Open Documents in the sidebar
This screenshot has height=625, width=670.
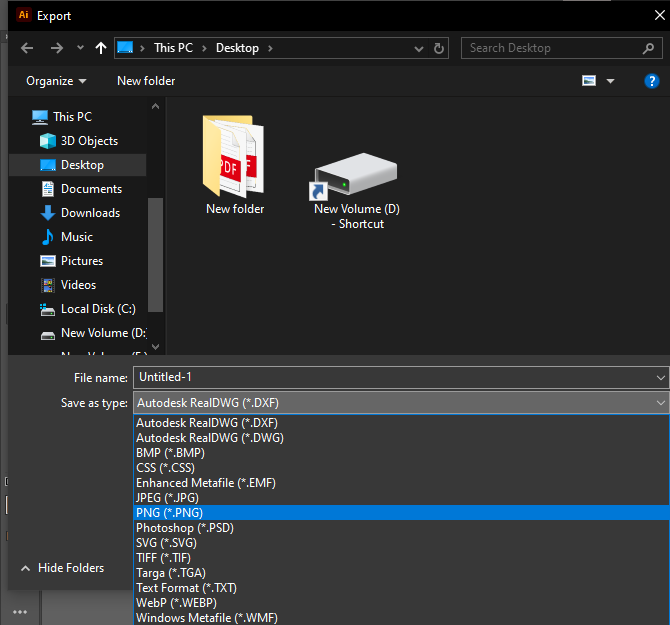(81, 189)
